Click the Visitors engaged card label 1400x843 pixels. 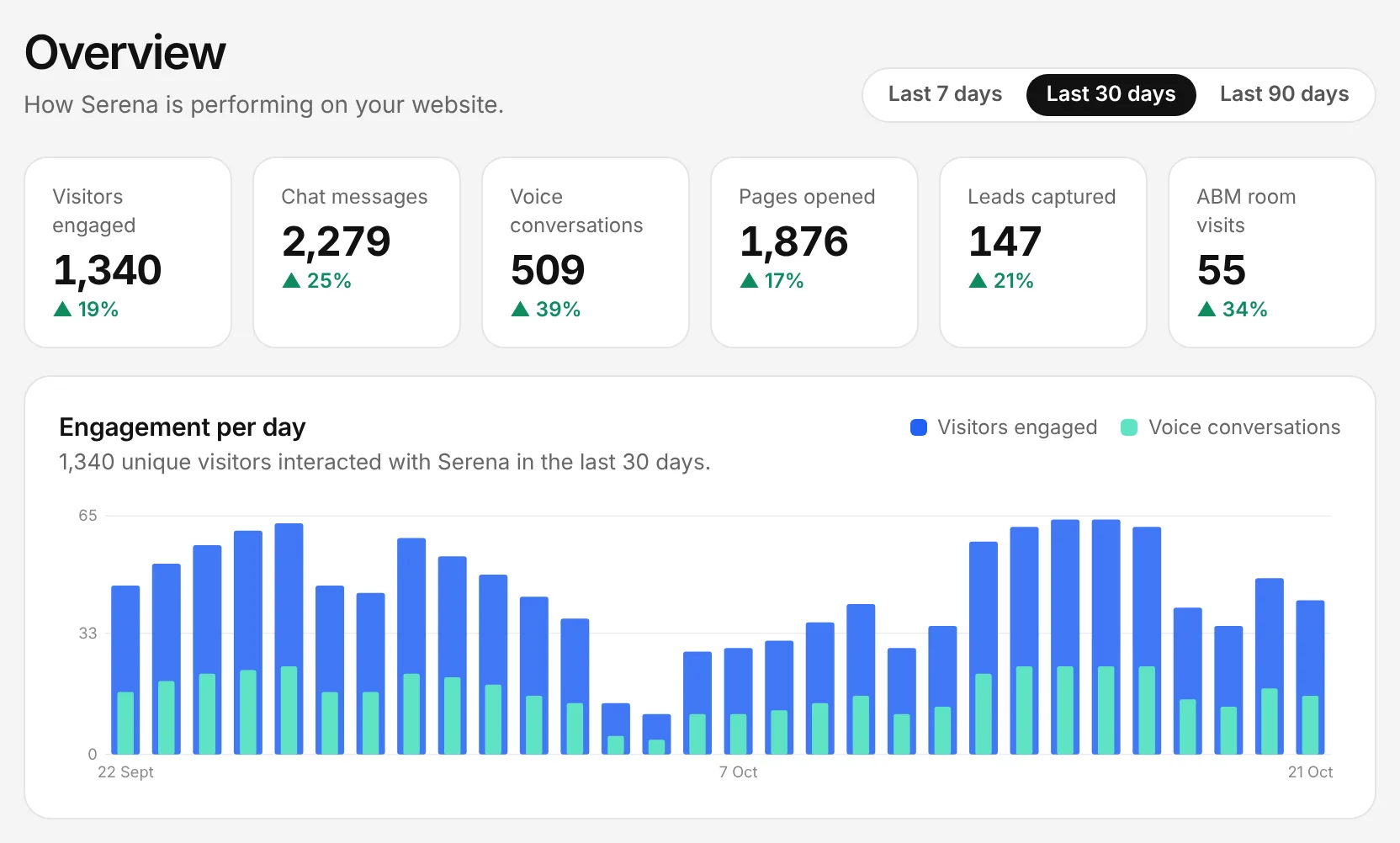tap(94, 211)
